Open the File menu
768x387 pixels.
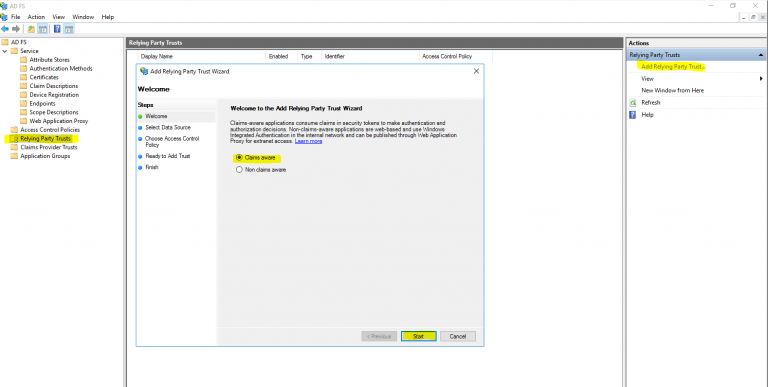[x=16, y=17]
